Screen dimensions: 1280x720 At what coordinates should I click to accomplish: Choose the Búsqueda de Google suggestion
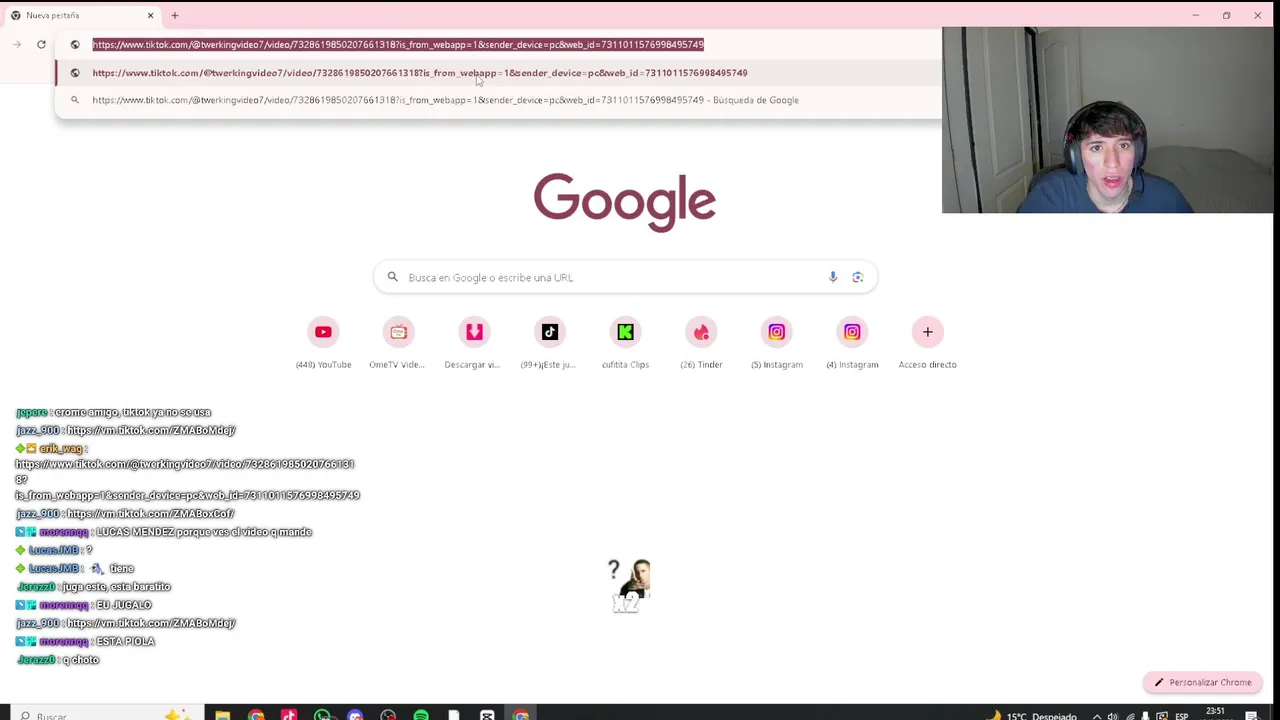pos(498,100)
